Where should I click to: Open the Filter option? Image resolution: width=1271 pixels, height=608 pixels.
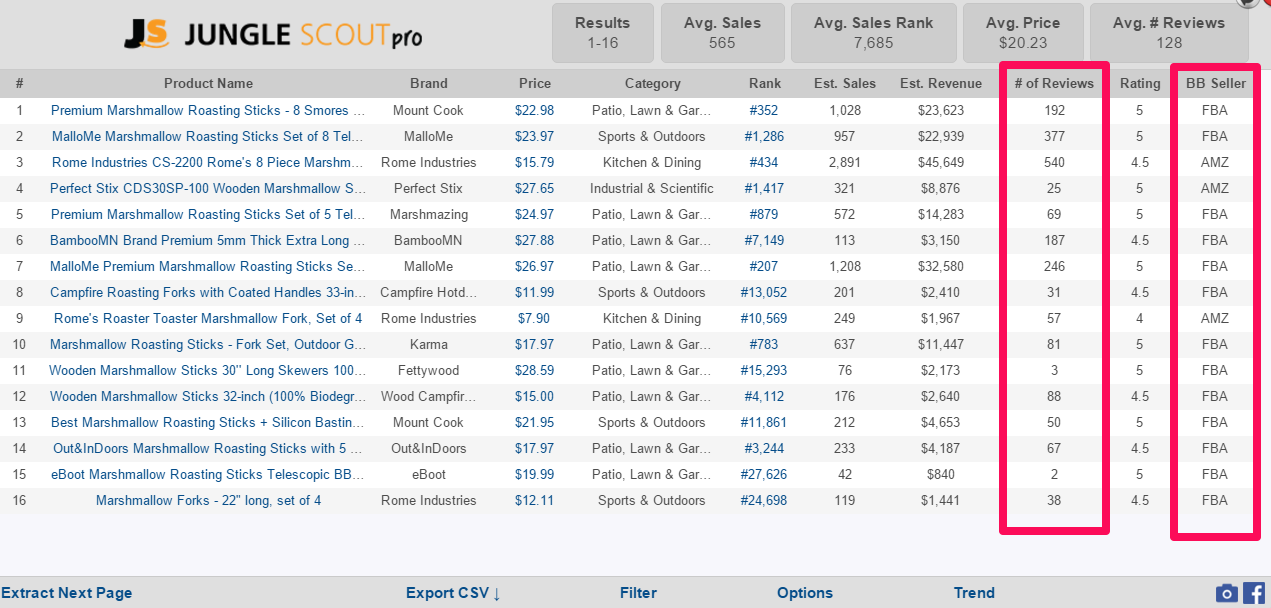[638, 593]
